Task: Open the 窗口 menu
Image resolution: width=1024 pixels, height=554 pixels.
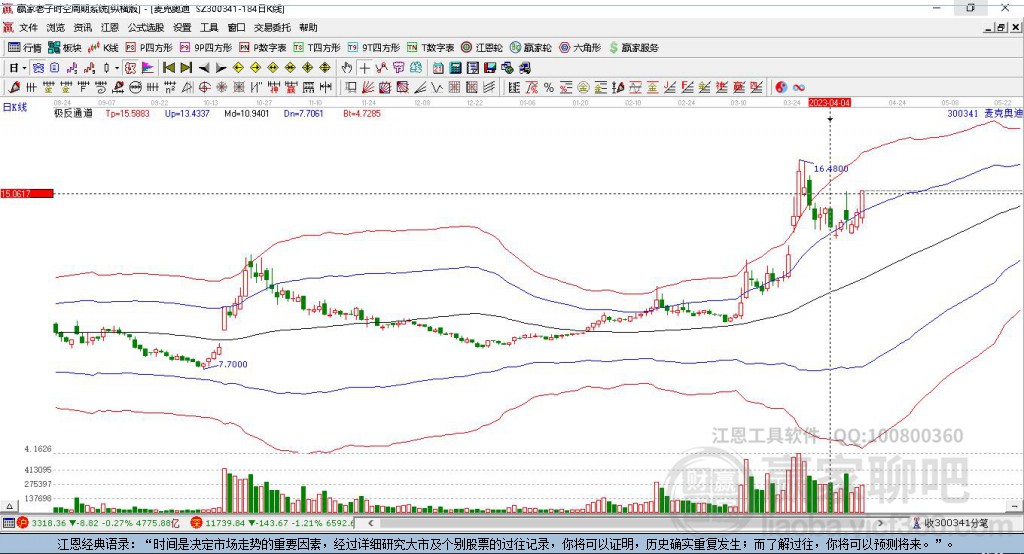Action: [x=236, y=27]
